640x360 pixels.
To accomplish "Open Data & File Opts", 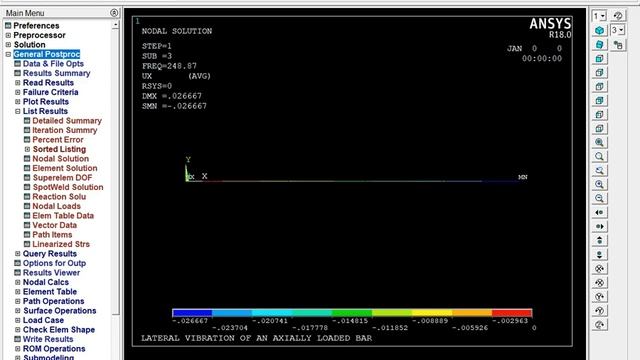I will 53,64.
